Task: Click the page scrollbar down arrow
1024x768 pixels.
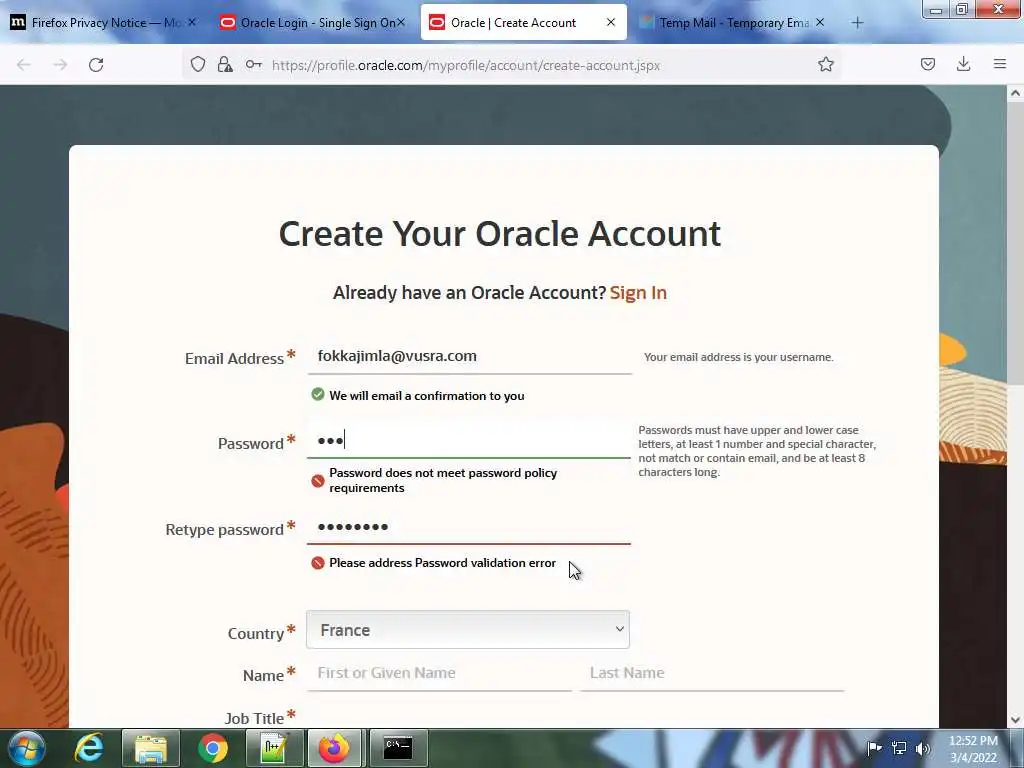Action: (x=1015, y=720)
